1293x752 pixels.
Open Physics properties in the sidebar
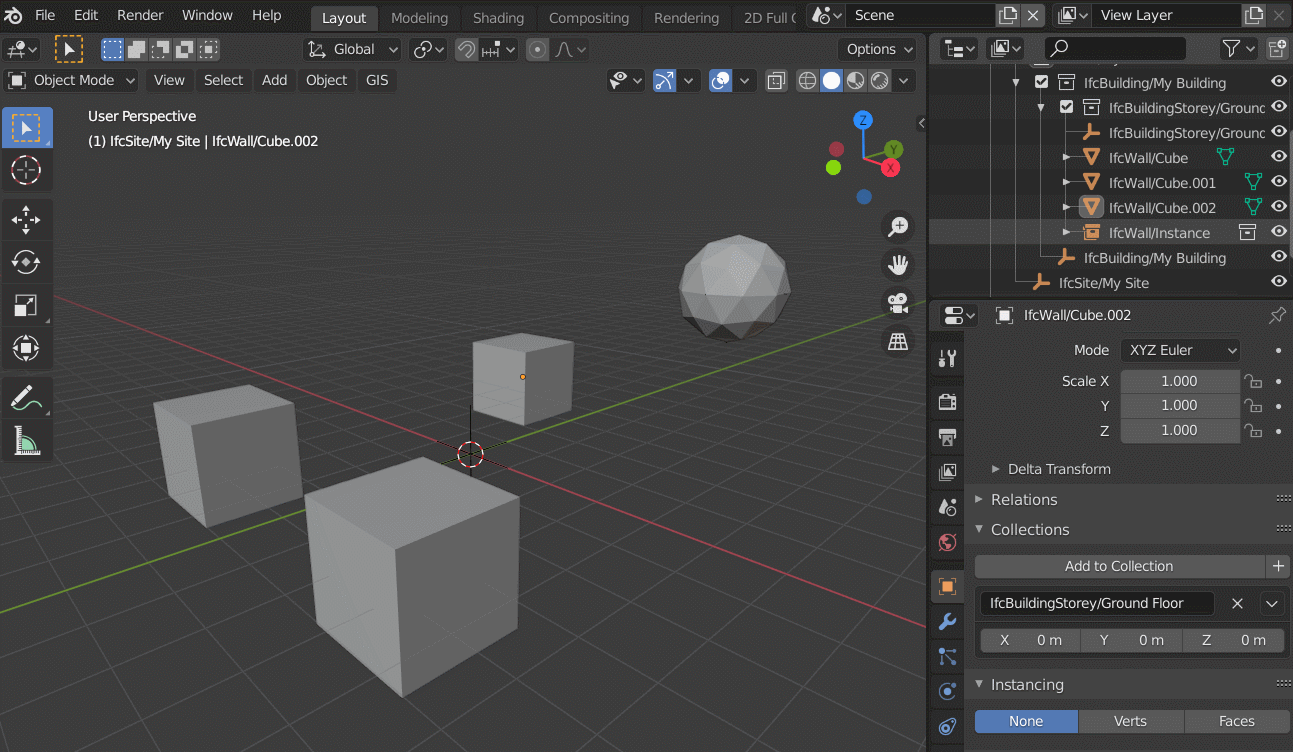click(x=946, y=690)
